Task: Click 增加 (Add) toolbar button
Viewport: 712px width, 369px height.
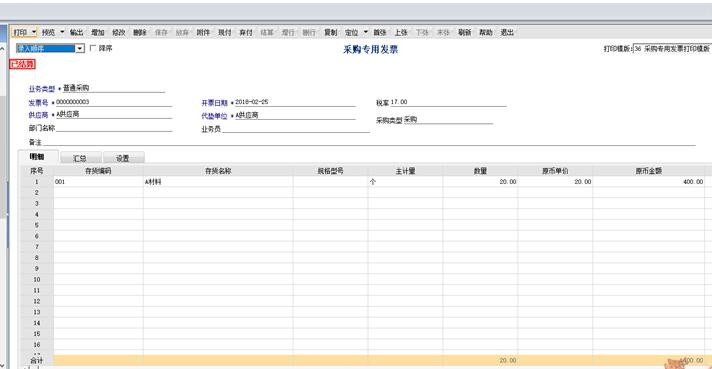Action: (x=98, y=32)
